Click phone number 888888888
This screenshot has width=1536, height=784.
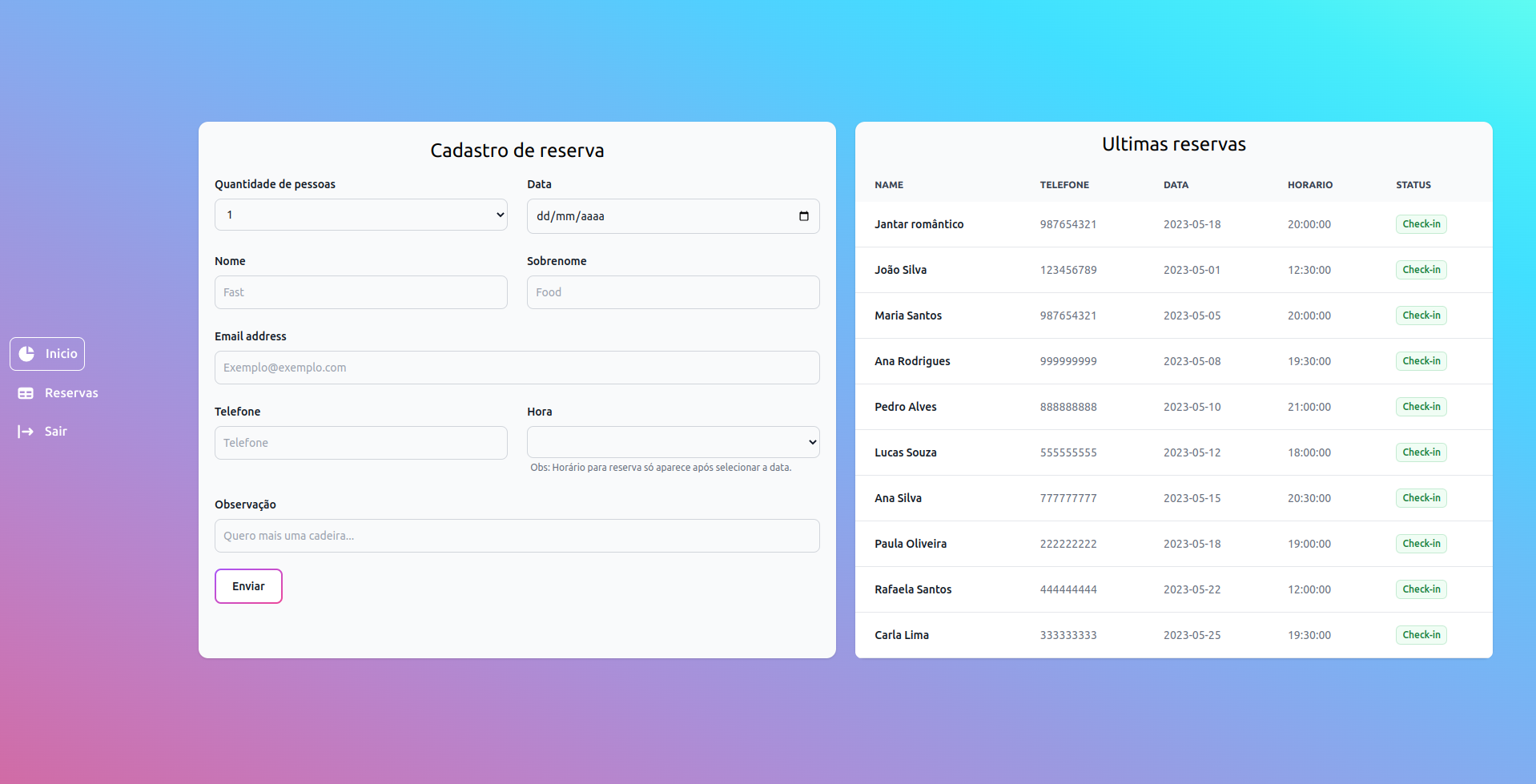point(1068,407)
